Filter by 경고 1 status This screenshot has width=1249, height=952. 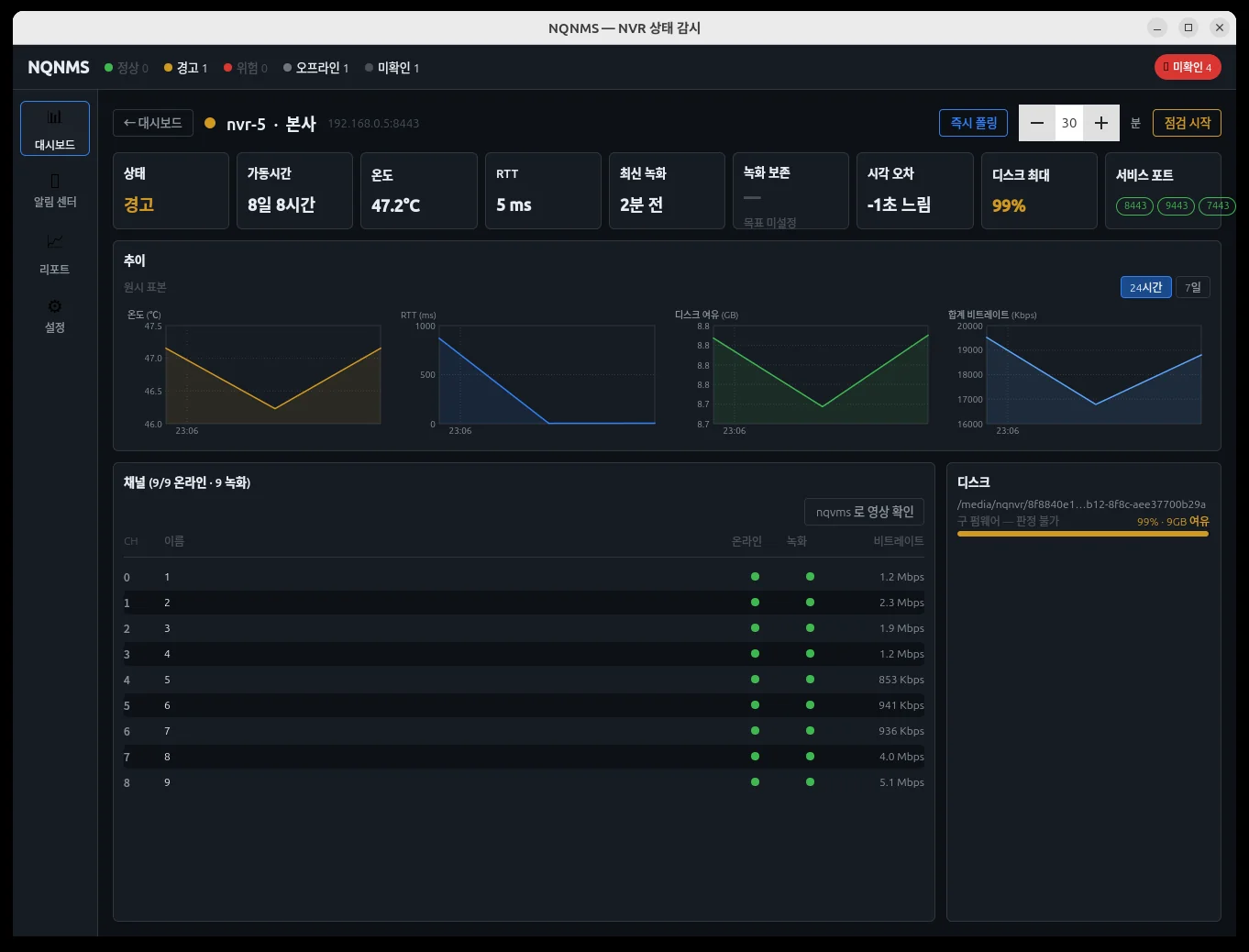coord(186,68)
